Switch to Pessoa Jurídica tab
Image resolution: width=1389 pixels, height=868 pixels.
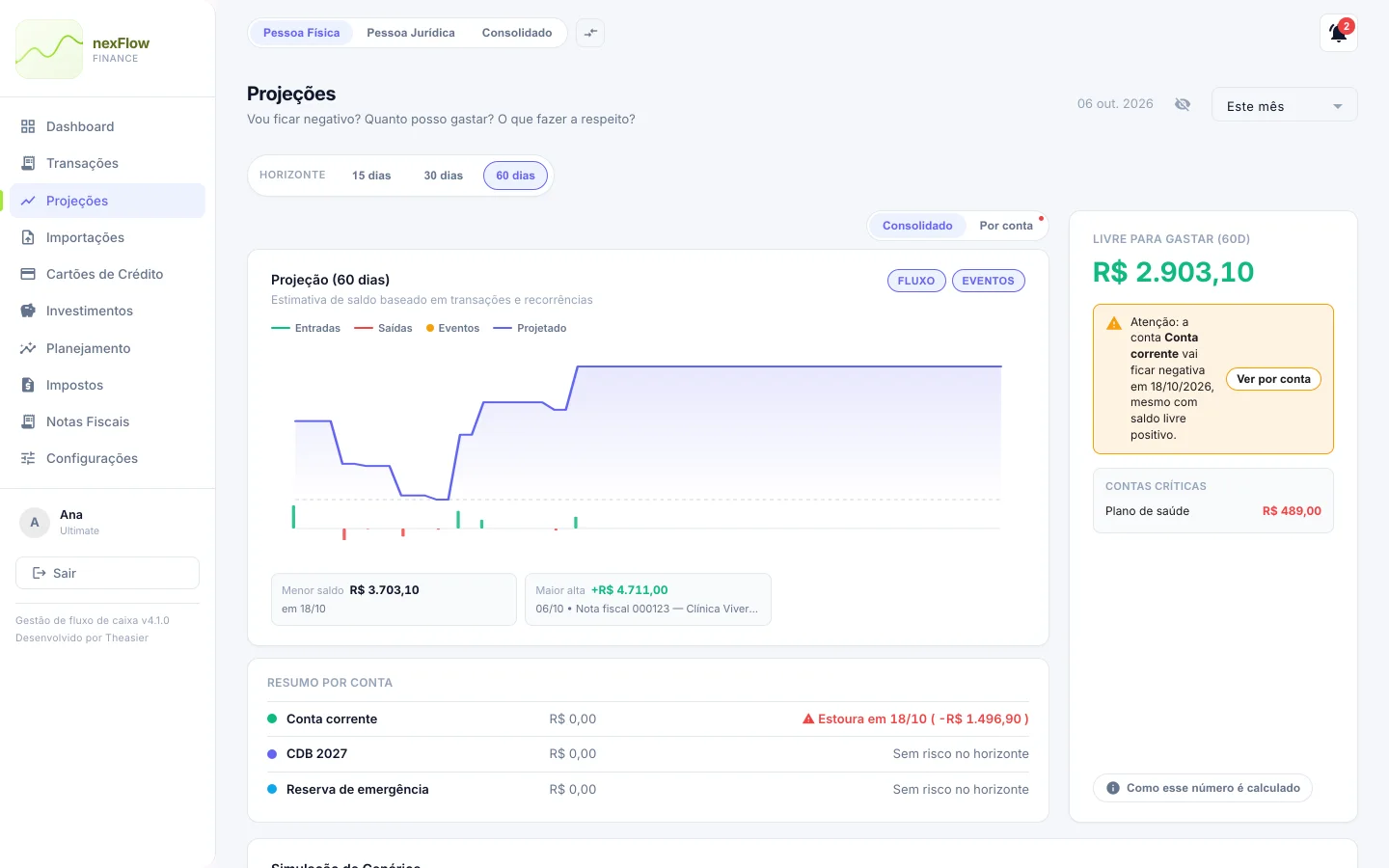[411, 33]
